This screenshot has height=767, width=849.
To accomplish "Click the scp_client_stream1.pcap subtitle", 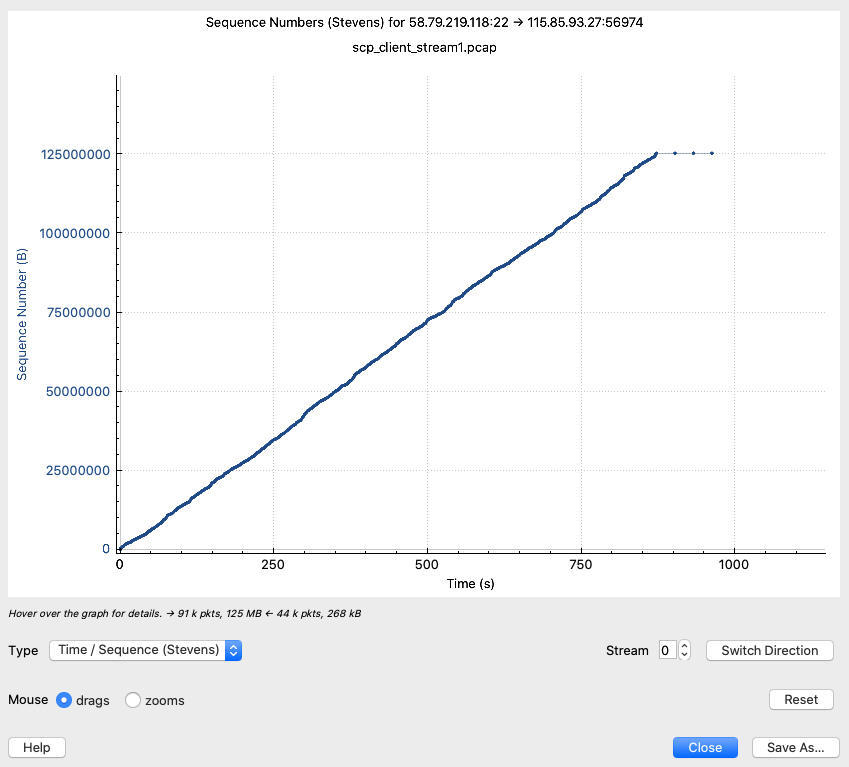I will [x=424, y=48].
